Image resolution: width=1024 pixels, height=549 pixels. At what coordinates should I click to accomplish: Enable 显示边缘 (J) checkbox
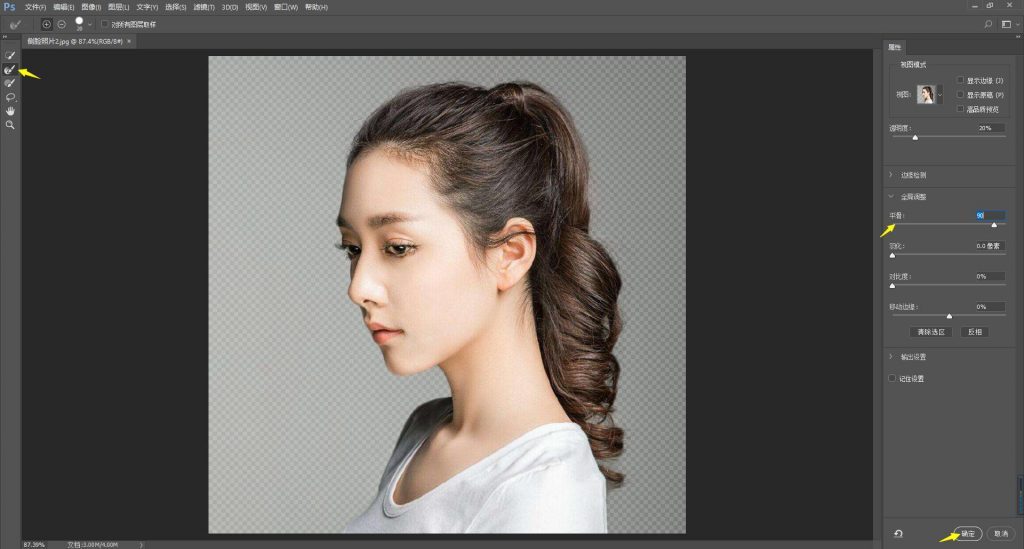(x=961, y=80)
